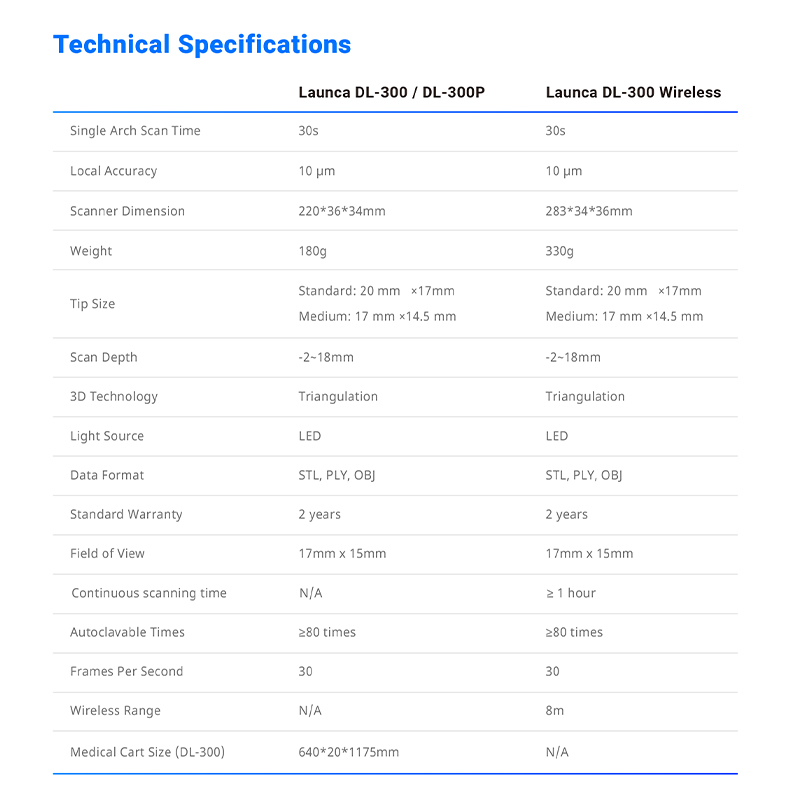Image resolution: width=800 pixels, height=800 pixels.
Task: Click the Tip Size row label
Action: [x=92, y=304]
